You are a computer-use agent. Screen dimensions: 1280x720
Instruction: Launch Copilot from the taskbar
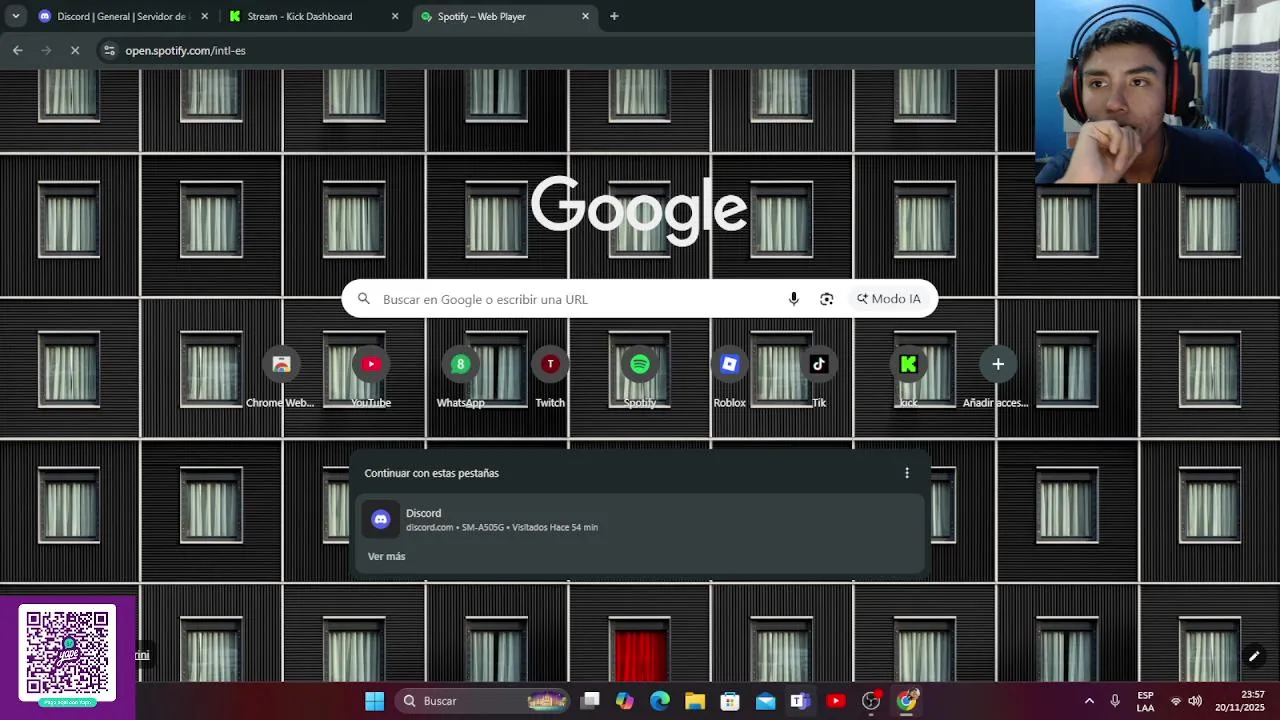(x=625, y=701)
